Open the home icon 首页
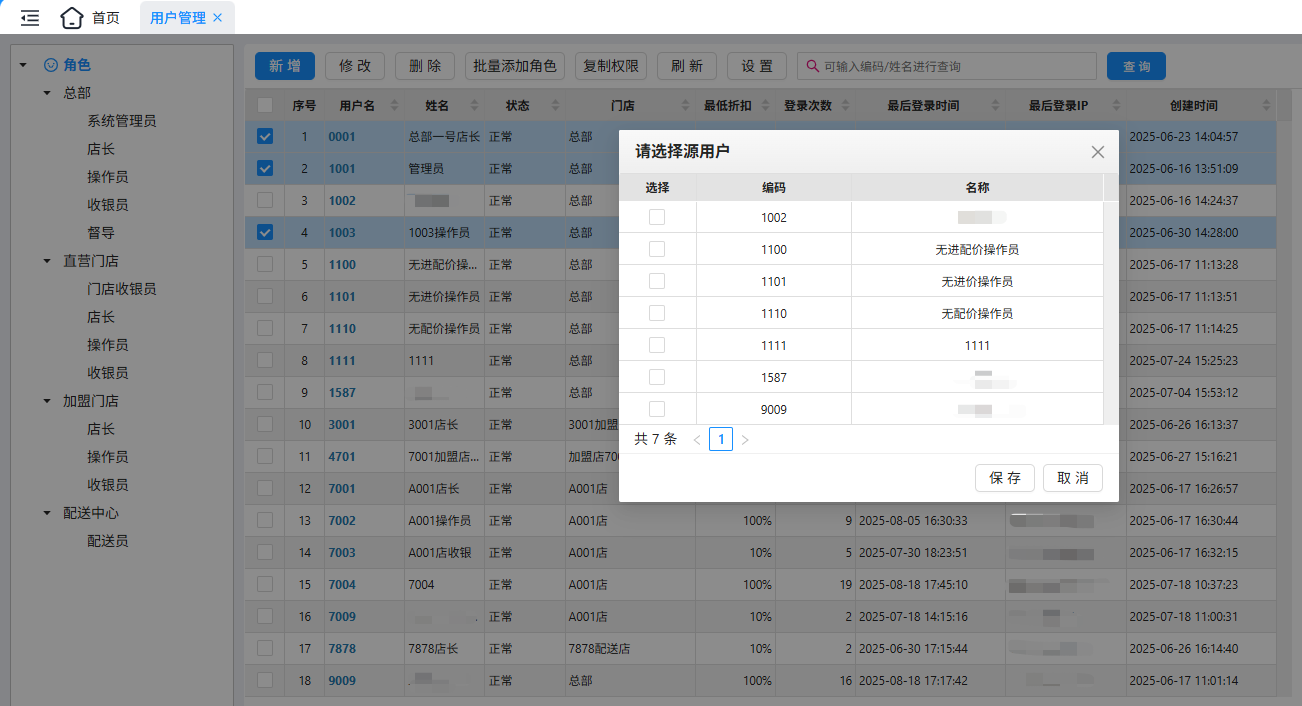The image size is (1302, 706). (72, 18)
